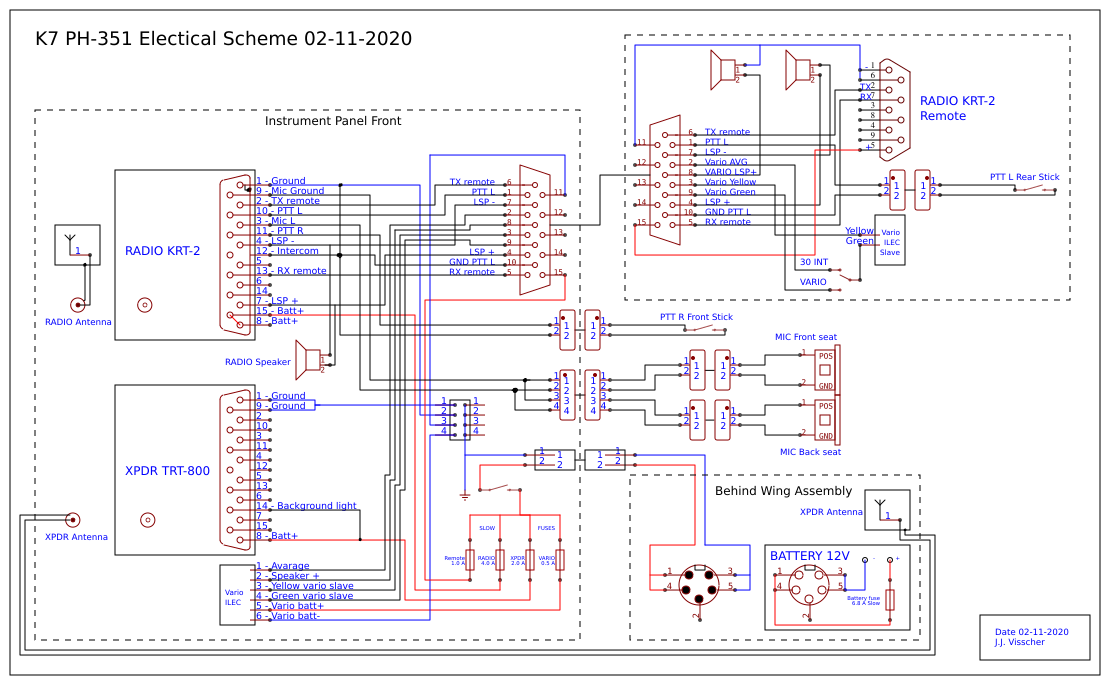The width and height of the screenshot is (1110, 685).
Task: Click the RADIO KRT-2 Remote label
Action: pos(957,108)
